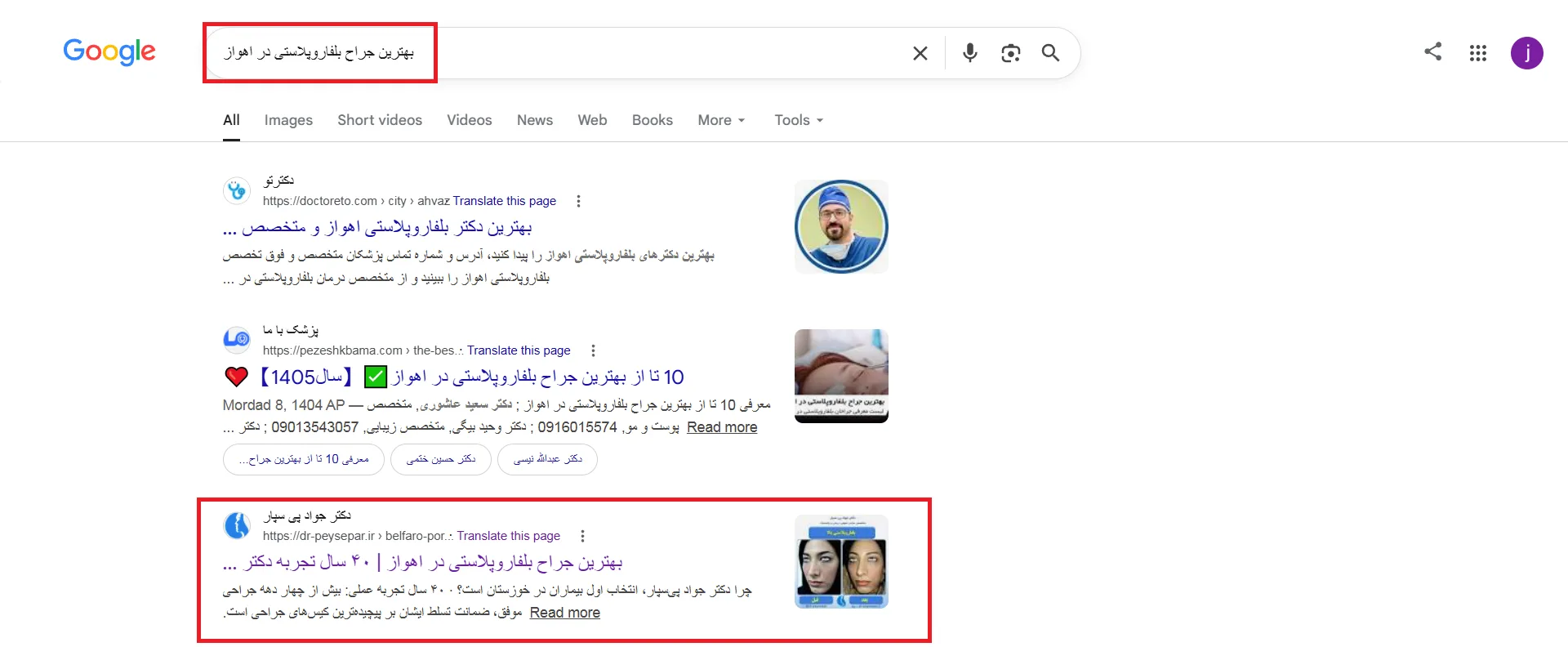Click pezeshkbama result thumbnail image
Image resolution: width=1568 pixels, height=647 pixels.
click(x=841, y=376)
